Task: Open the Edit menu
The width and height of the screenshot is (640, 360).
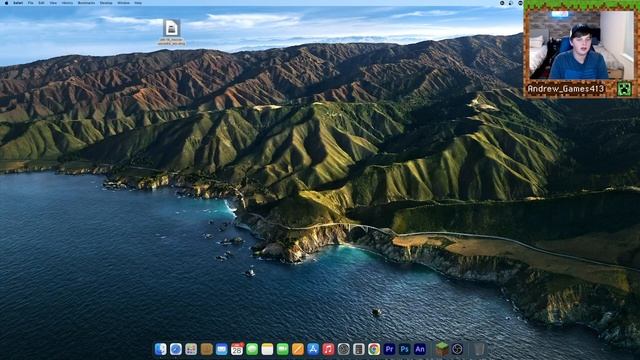Action: 41,3
